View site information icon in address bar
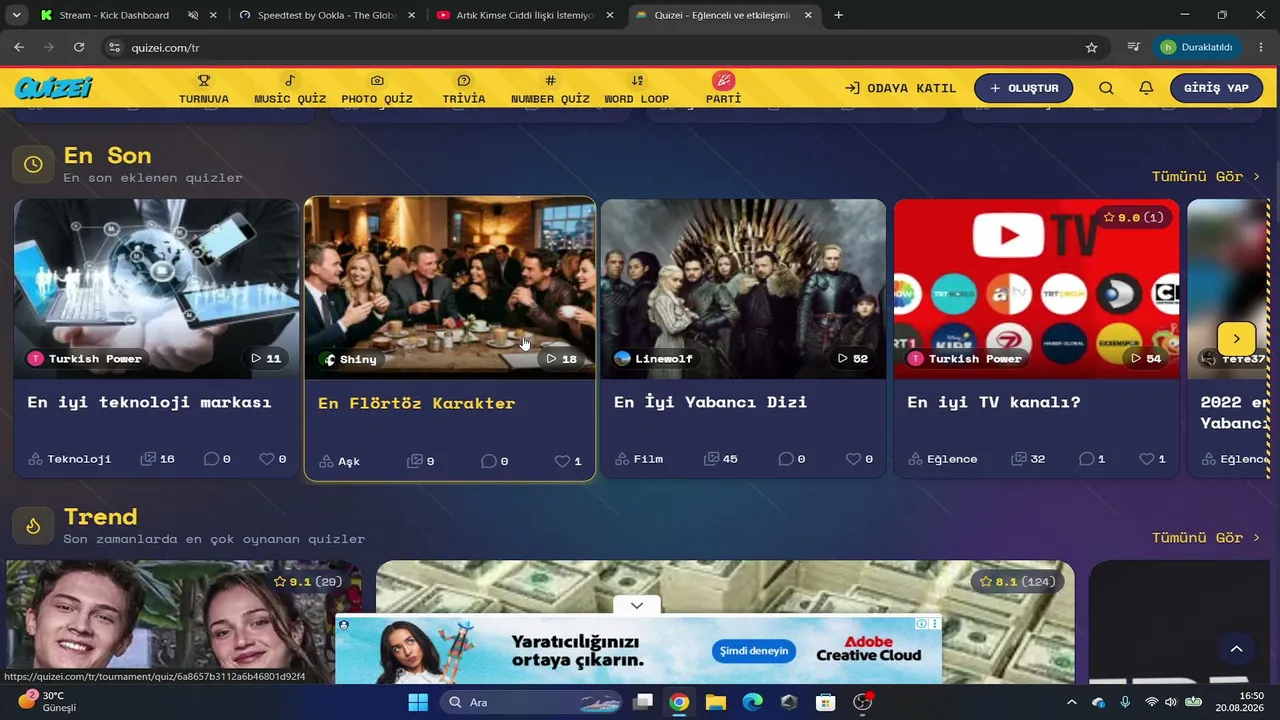This screenshot has height=720, width=1280. tap(114, 47)
